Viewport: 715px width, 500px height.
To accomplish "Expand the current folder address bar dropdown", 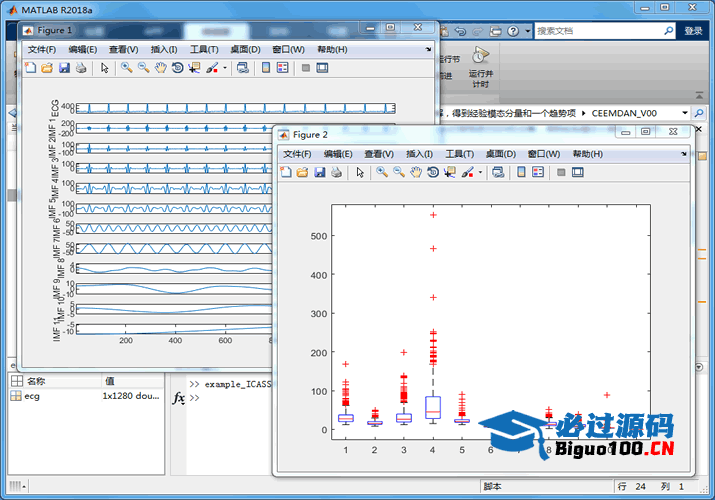I will 685,113.
